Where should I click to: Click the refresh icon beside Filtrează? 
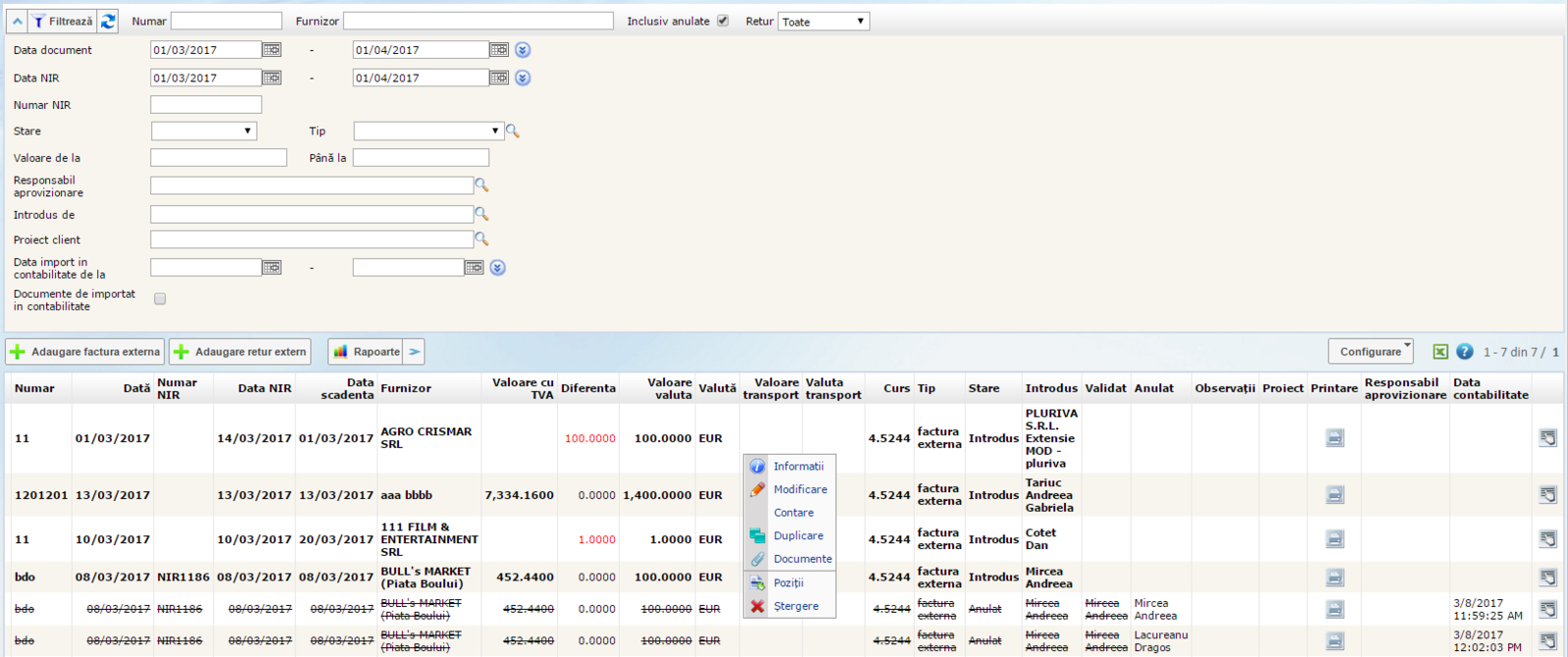(x=108, y=21)
